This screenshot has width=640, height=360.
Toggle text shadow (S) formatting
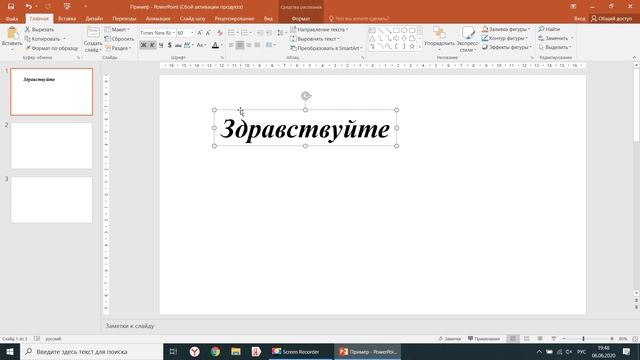pos(169,45)
